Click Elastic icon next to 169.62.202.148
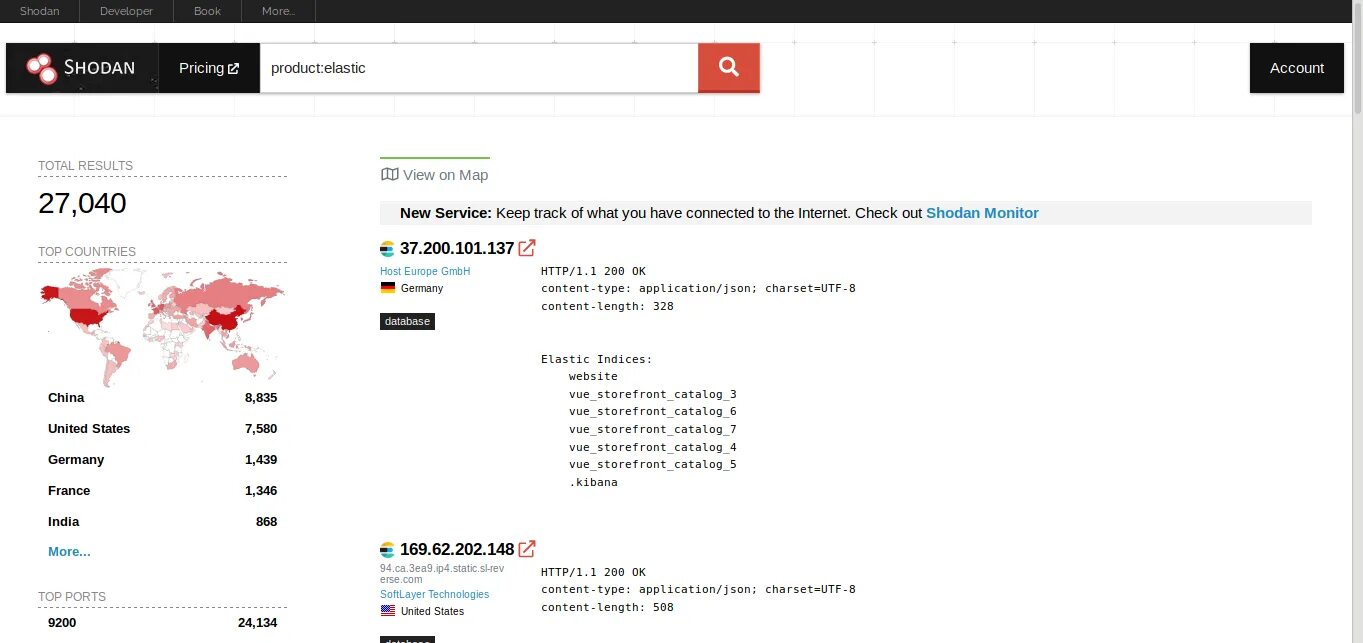The width and height of the screenshot is (1363, 643). click(388, 550)
